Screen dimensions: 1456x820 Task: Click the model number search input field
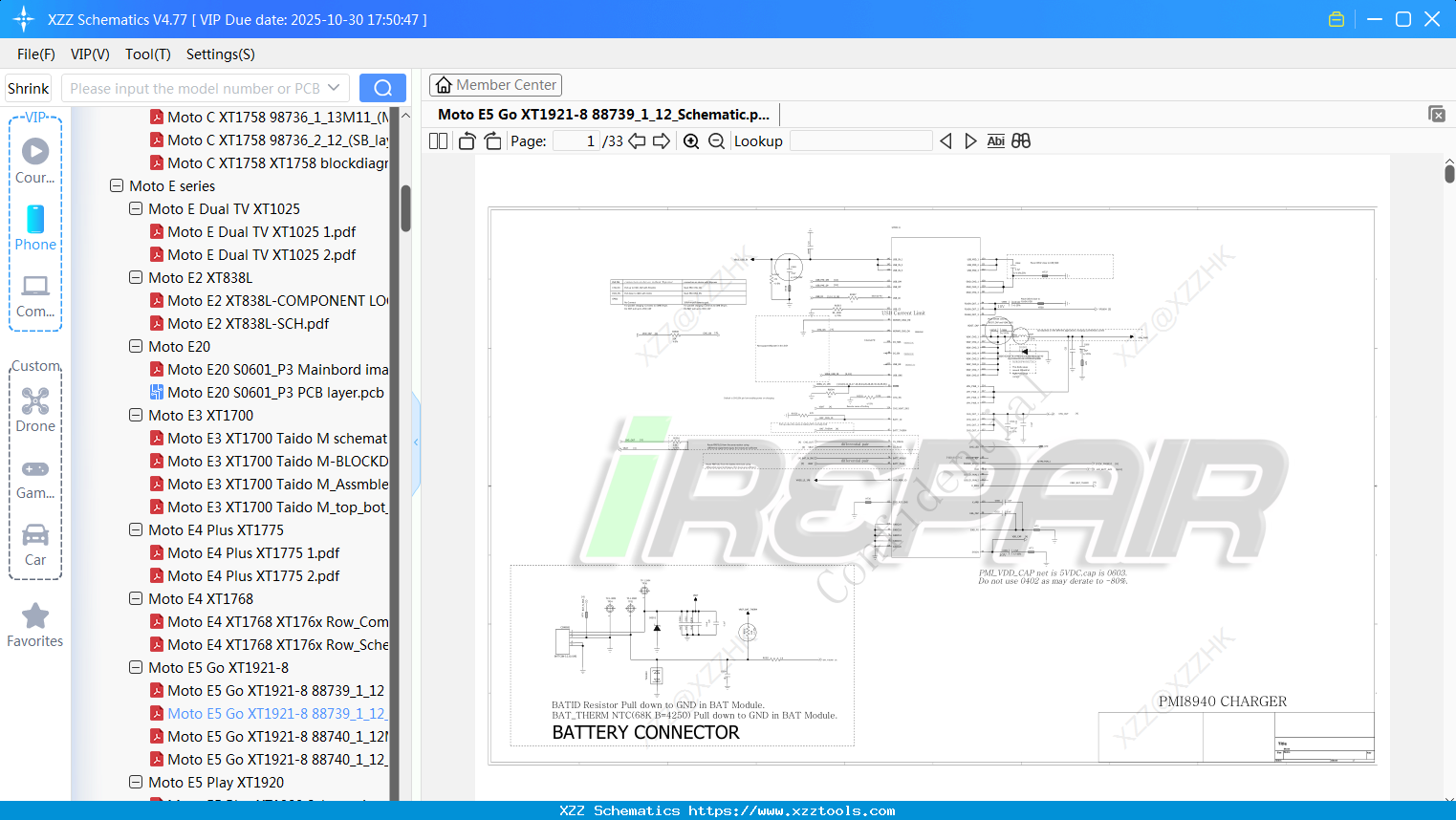pos(201,87)
